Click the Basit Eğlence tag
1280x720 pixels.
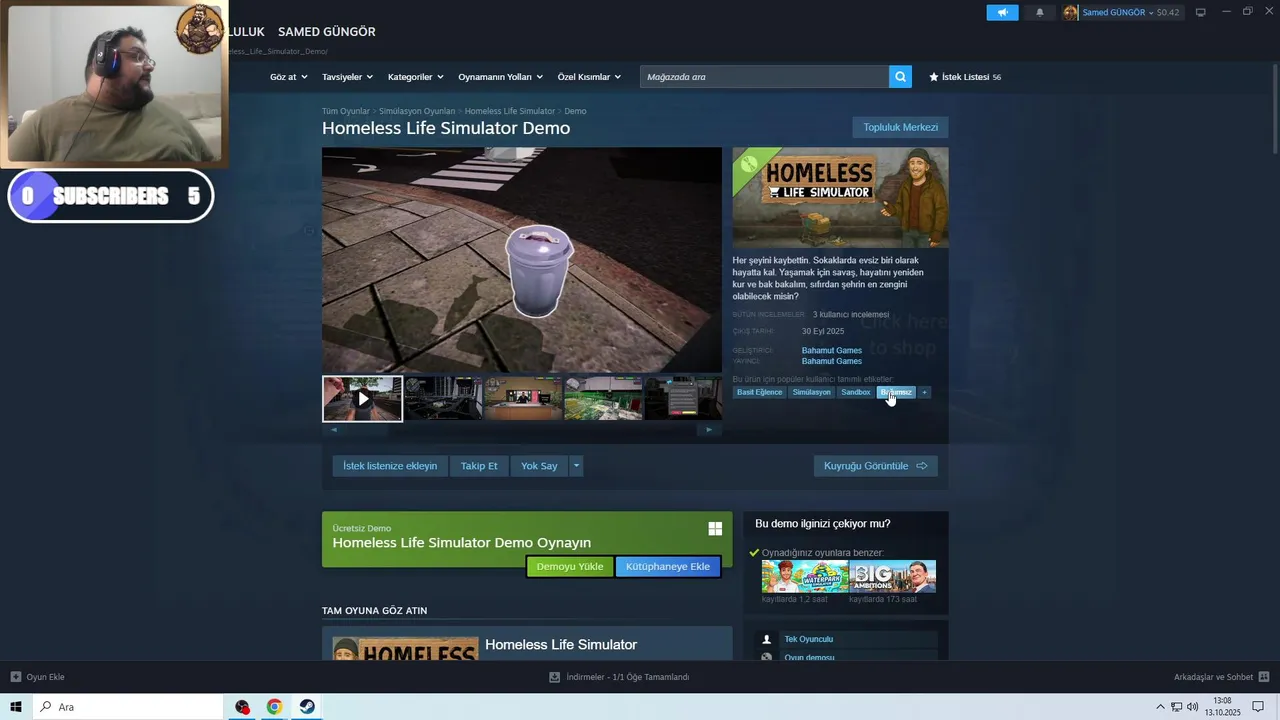tap(759, 392)
